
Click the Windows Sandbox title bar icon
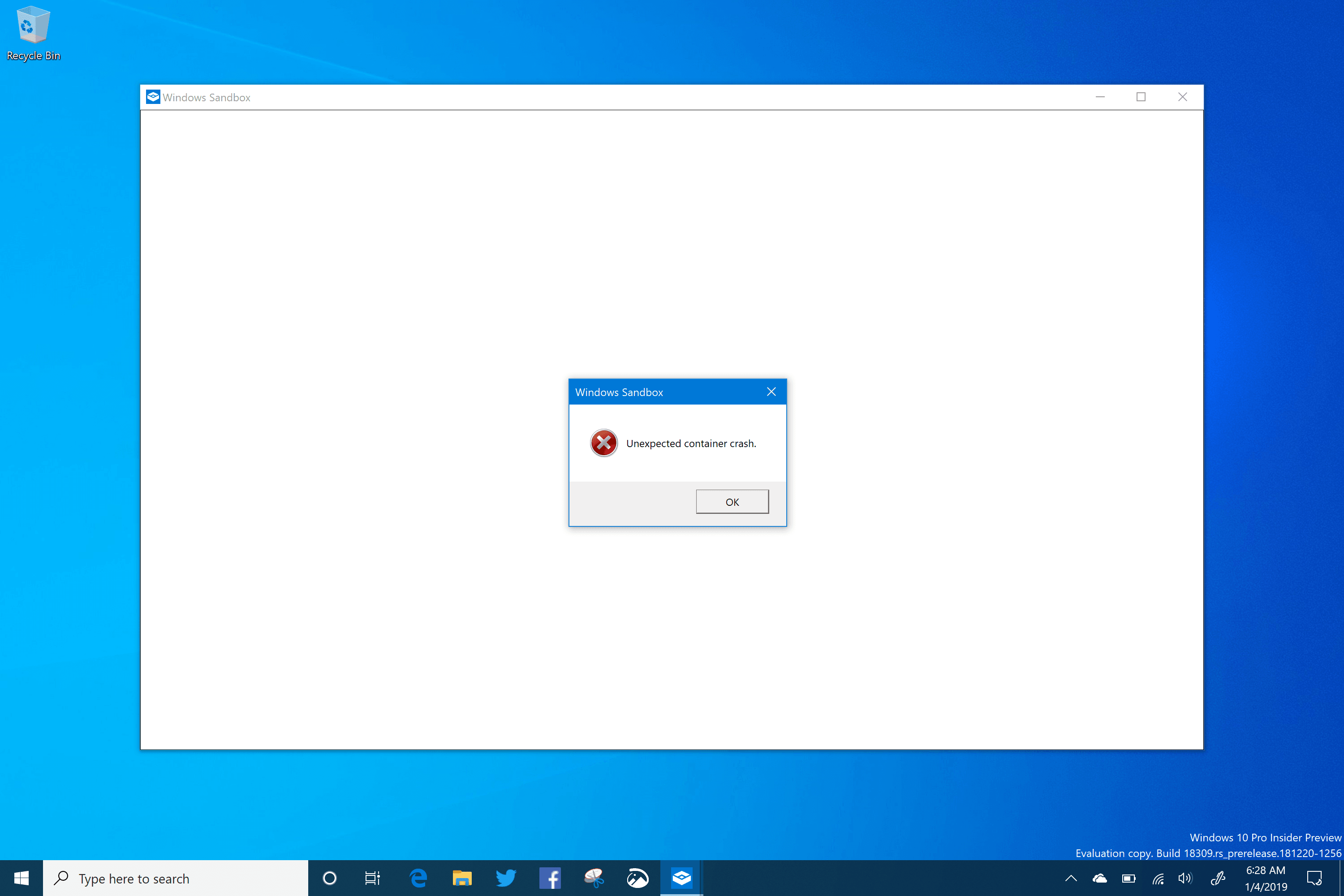(153, 97)
